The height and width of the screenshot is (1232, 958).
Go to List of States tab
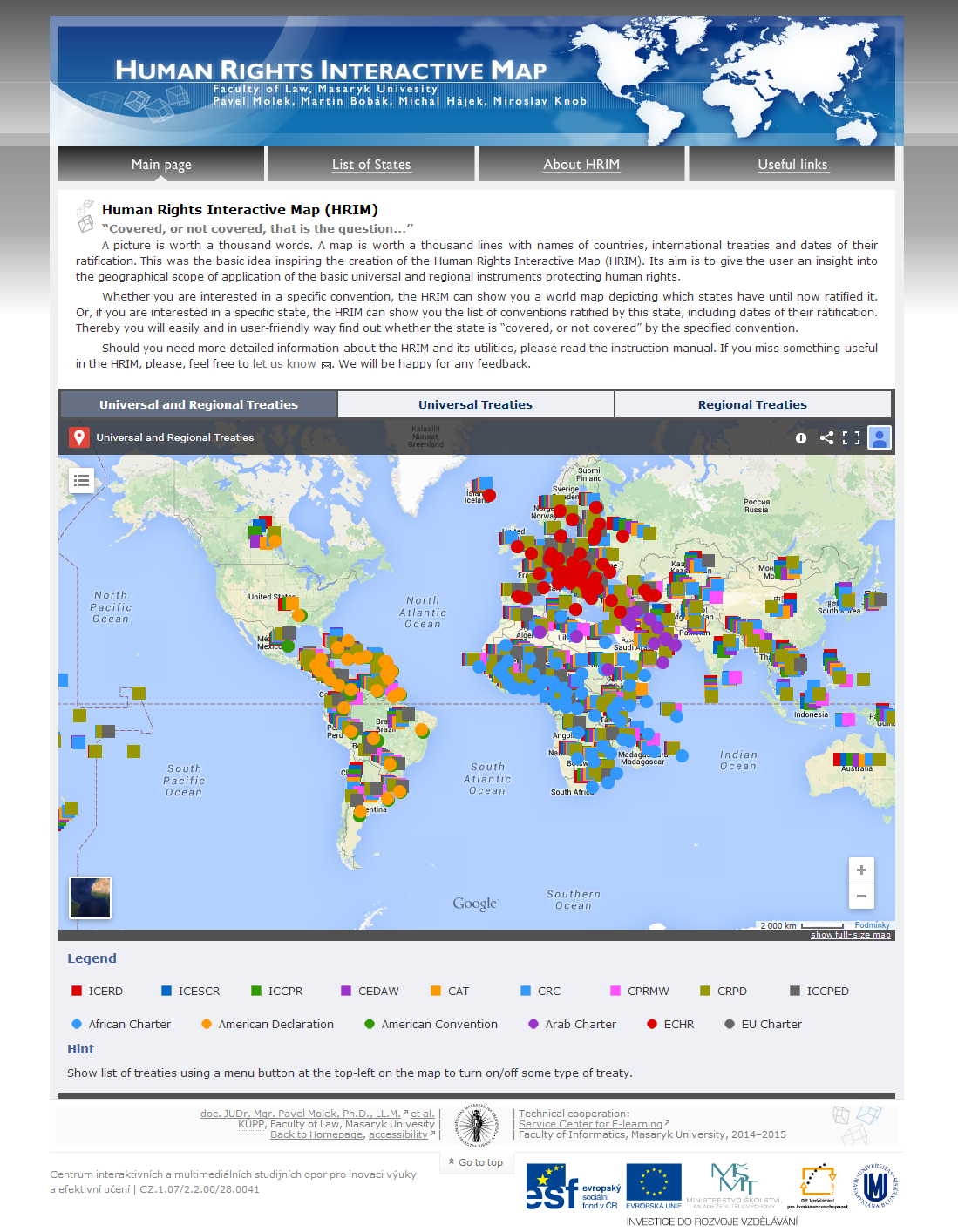pos(371,164)
